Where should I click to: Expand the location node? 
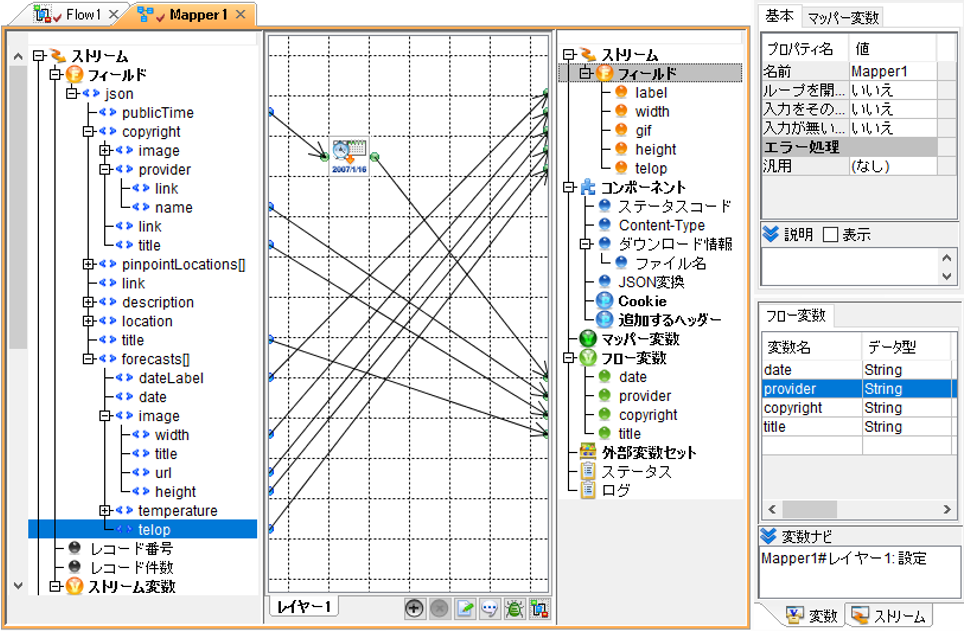(x=88, y=321)
